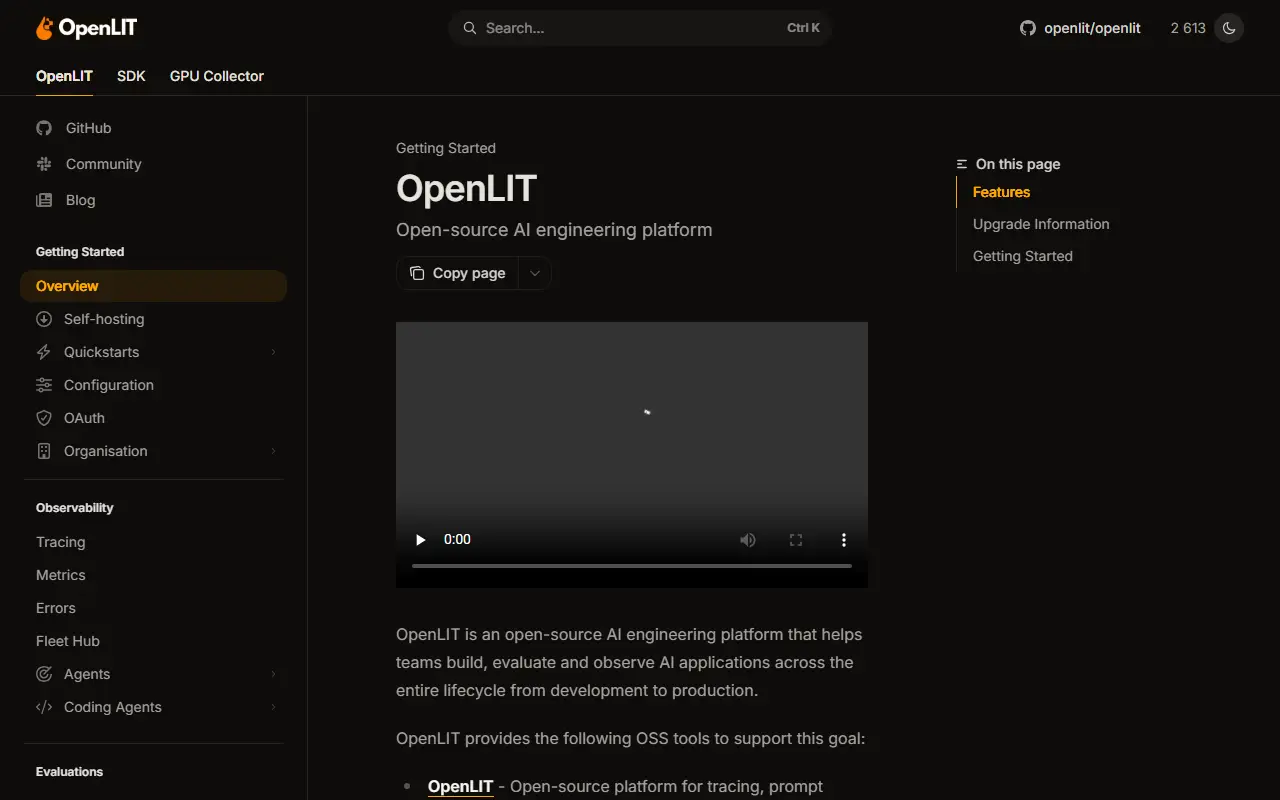Open the Copy page dropdown arrow

[x=535, y=273]
